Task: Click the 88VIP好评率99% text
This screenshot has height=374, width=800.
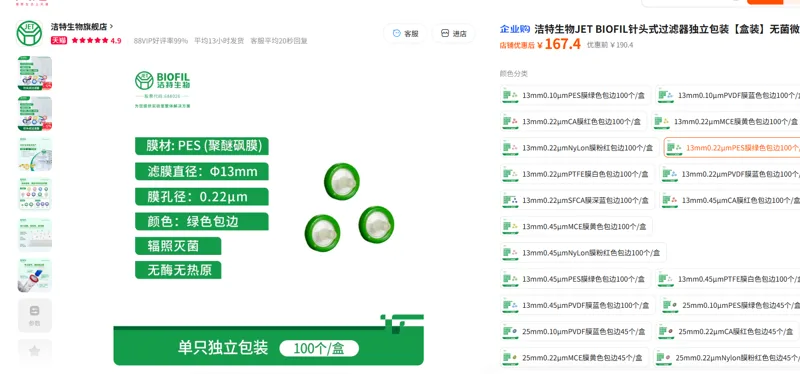Action: 161,41
